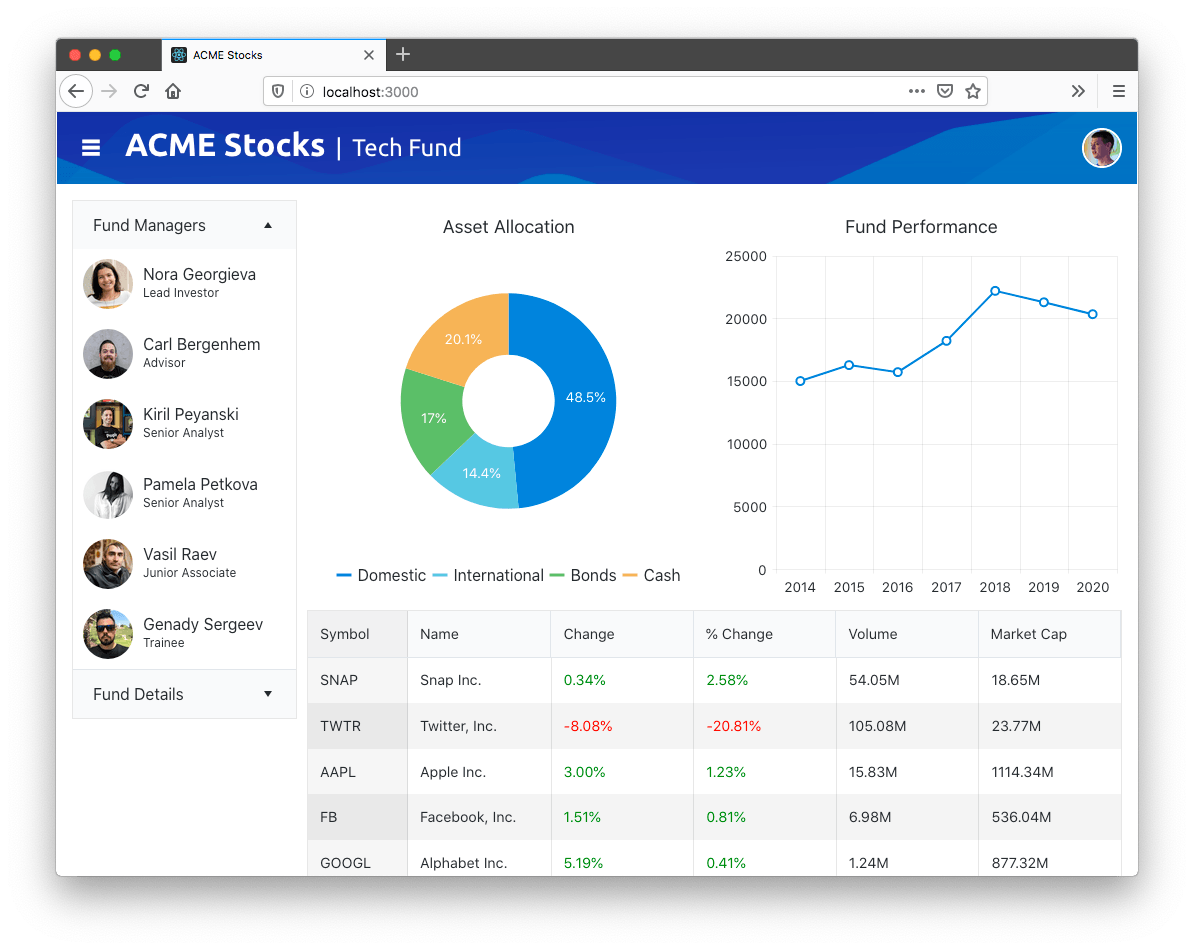Click the name Vasil Raev
The height and width of the screenshot is (950, 1194).
tap(180, 554)
